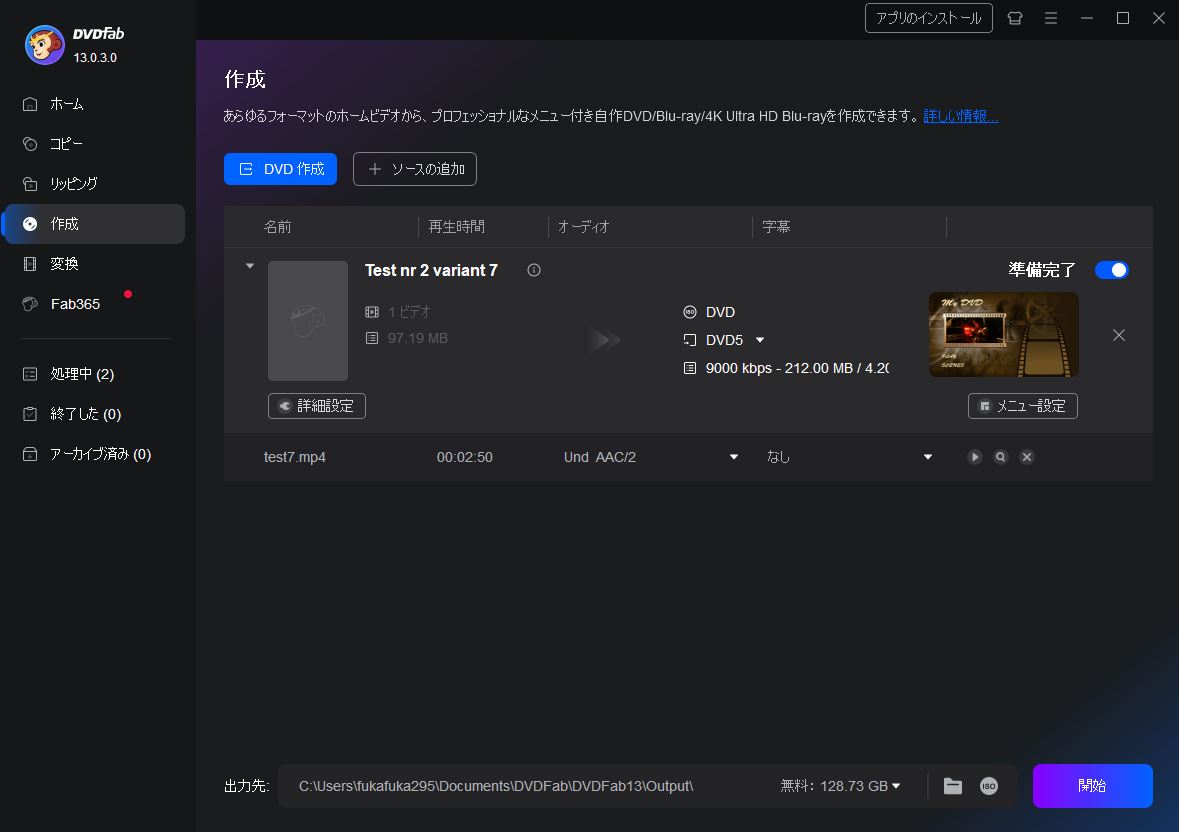Remove test7.mp4 from the list
The height and width of the screenshot is (832, 1179).
click(1027, 457)
